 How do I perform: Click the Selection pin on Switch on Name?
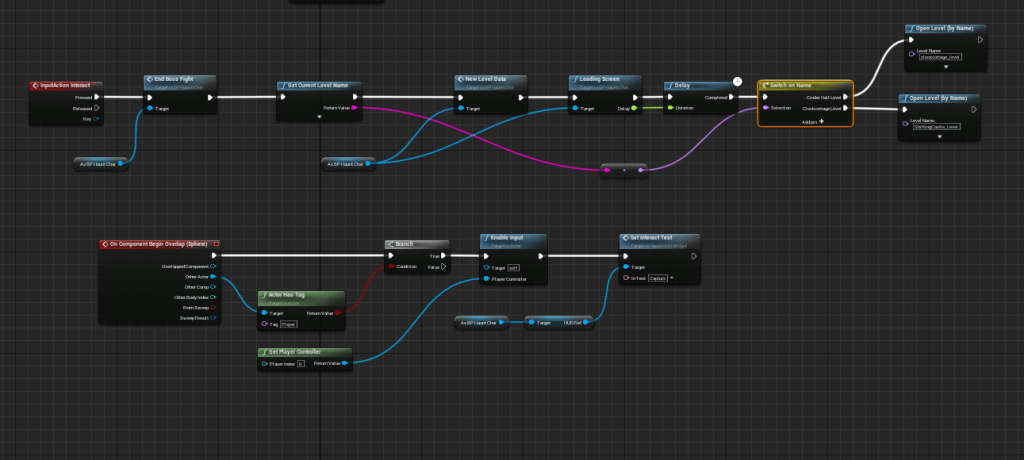pos(766,107)
